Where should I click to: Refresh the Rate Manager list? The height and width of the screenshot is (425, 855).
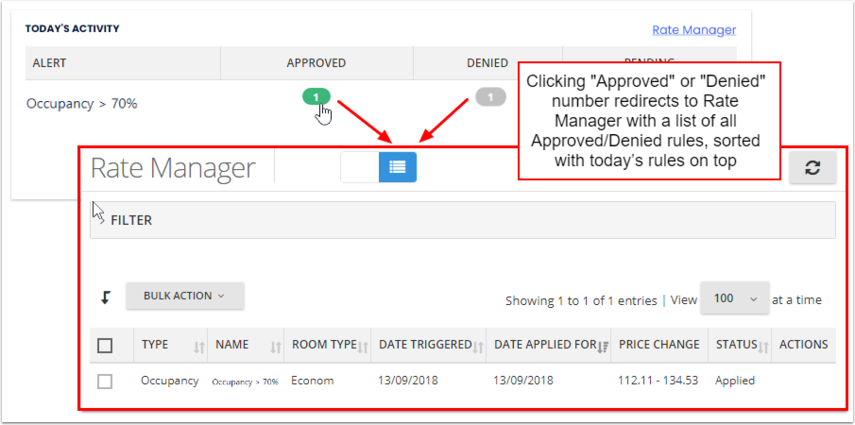(x=812, y=168)
